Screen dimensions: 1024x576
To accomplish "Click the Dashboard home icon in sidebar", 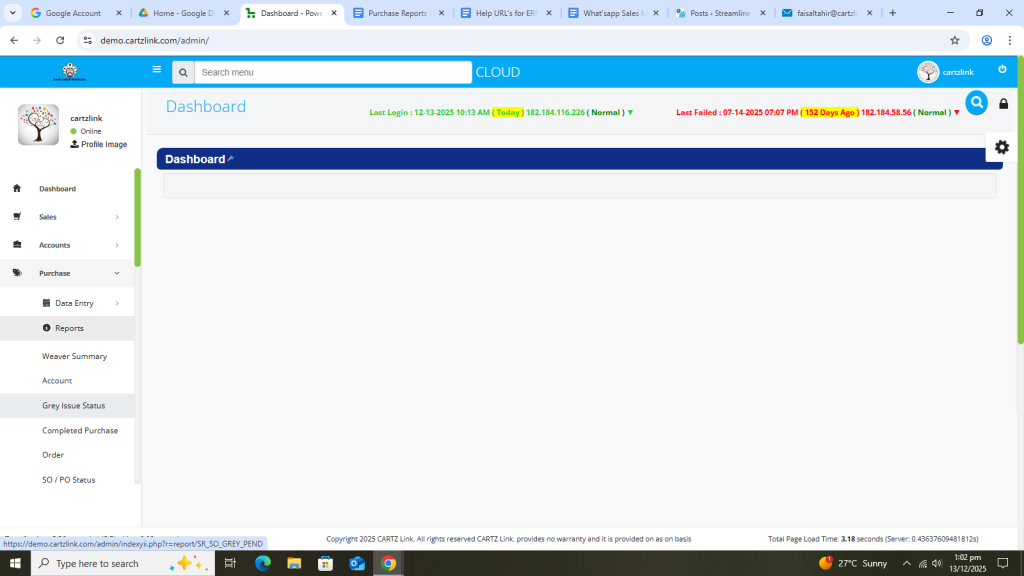I will coord(17,188).
